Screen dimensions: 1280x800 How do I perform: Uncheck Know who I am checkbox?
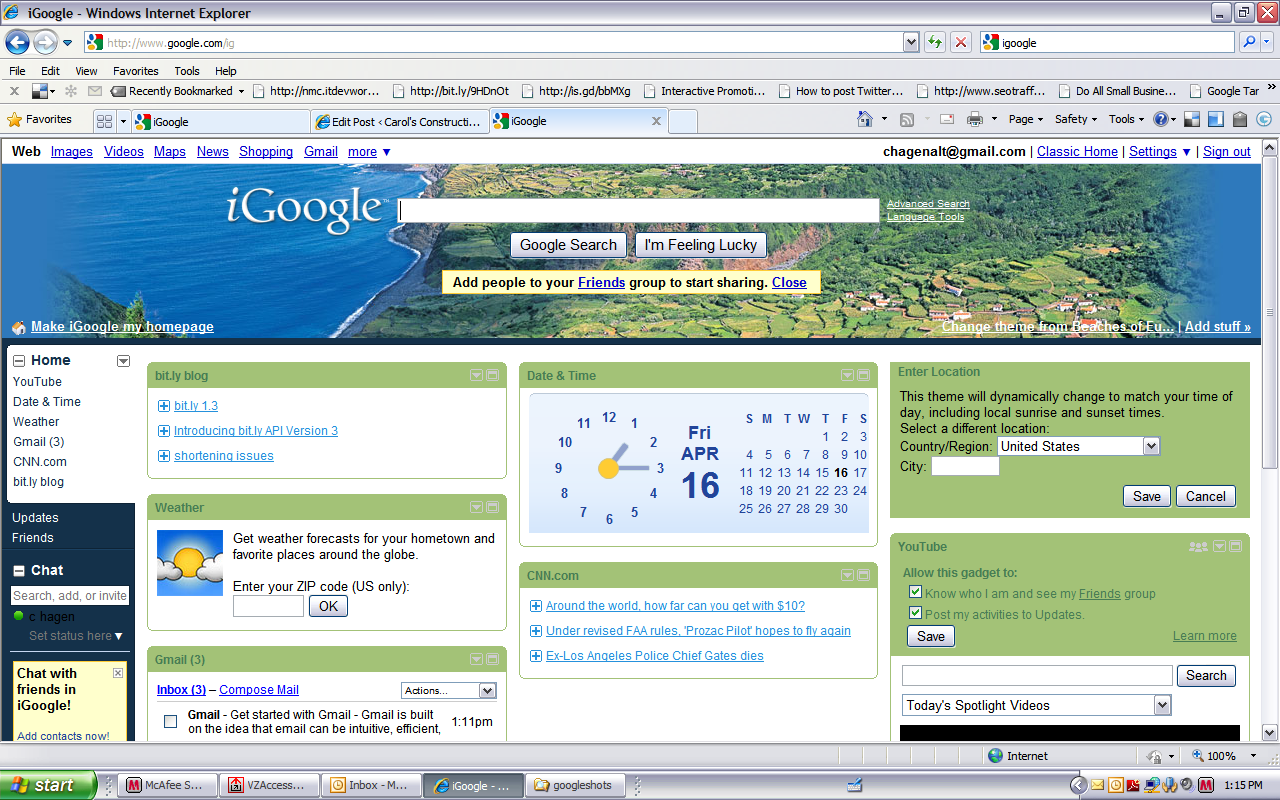click(x=914, y=592)
